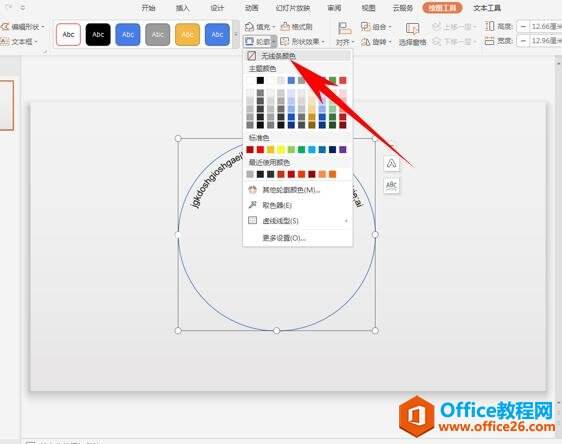Viewport: 562px width, 444px height.
Task: Click the eyedropper (取色器) icon
Action: (x=252, y=205)
